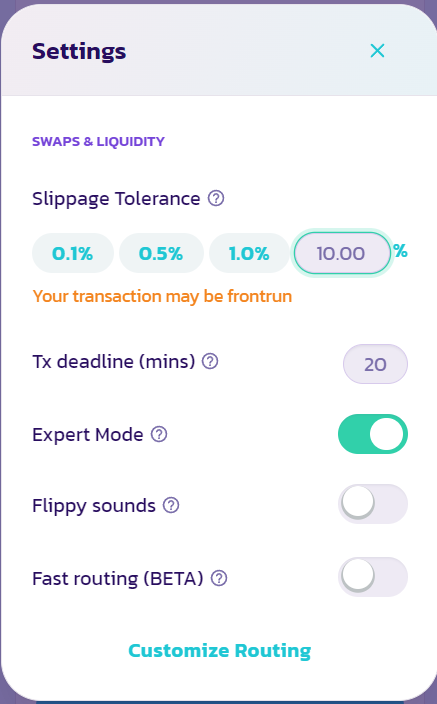This screenshot has width=437, height=704.
Task: Click the SWAPS & LIQUIDITY section heading
Action: (x=98, y=141)
